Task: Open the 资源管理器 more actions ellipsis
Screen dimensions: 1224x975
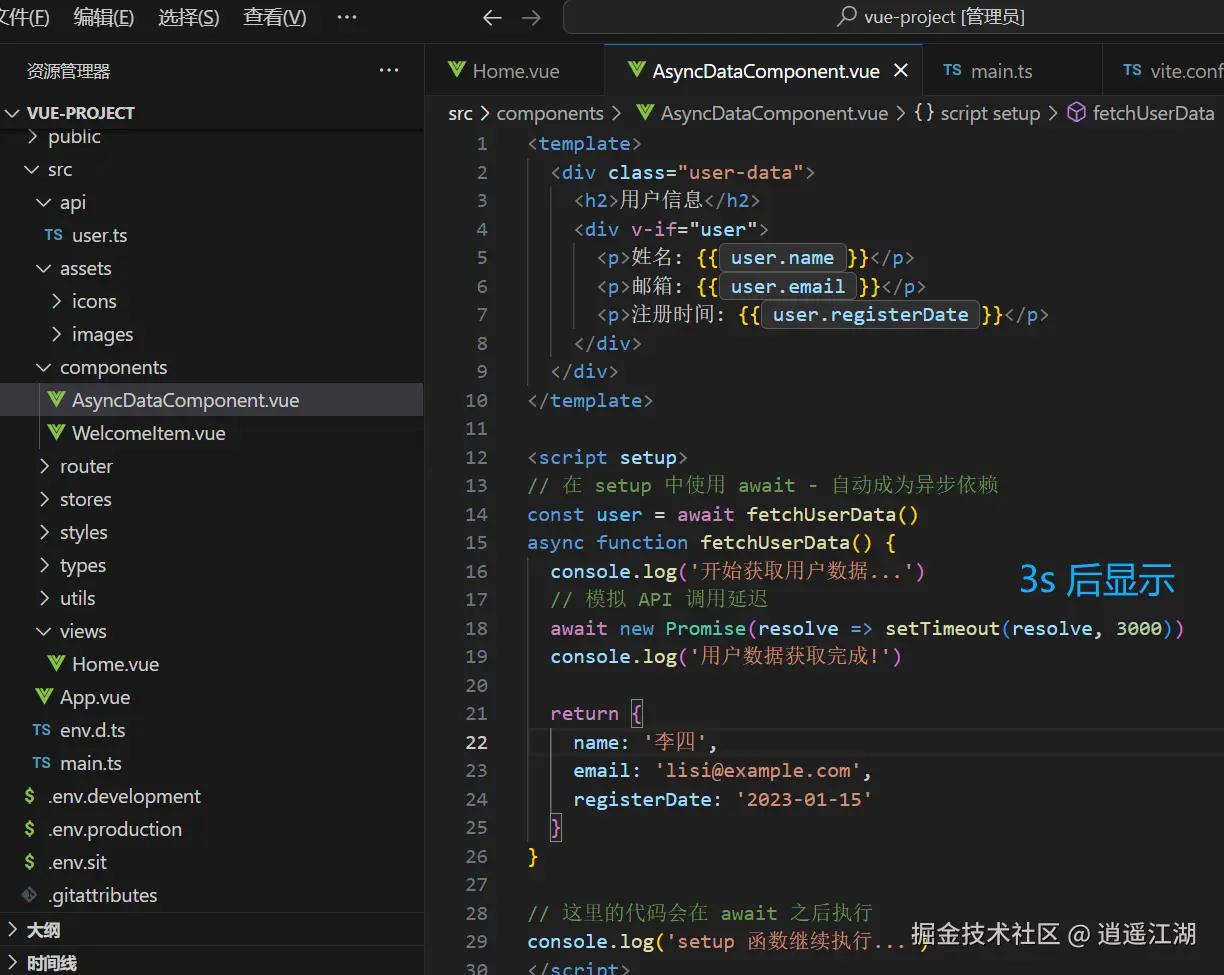Action: (x=389, y=71)
